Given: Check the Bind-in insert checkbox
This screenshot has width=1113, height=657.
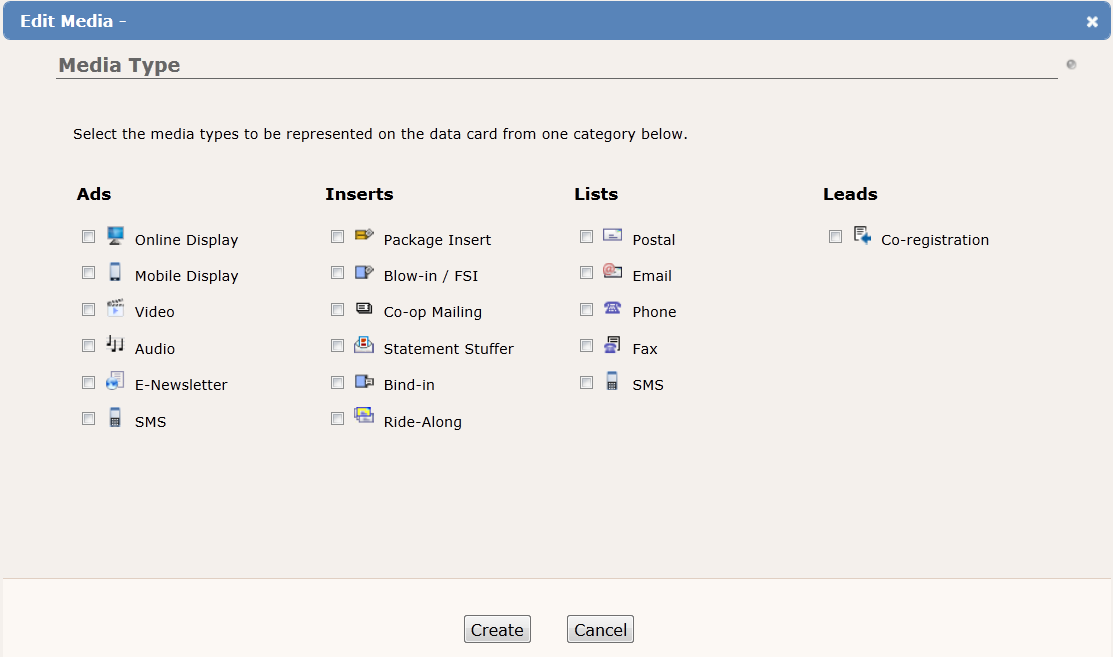Looking at the screenshot, I should 338,382.
